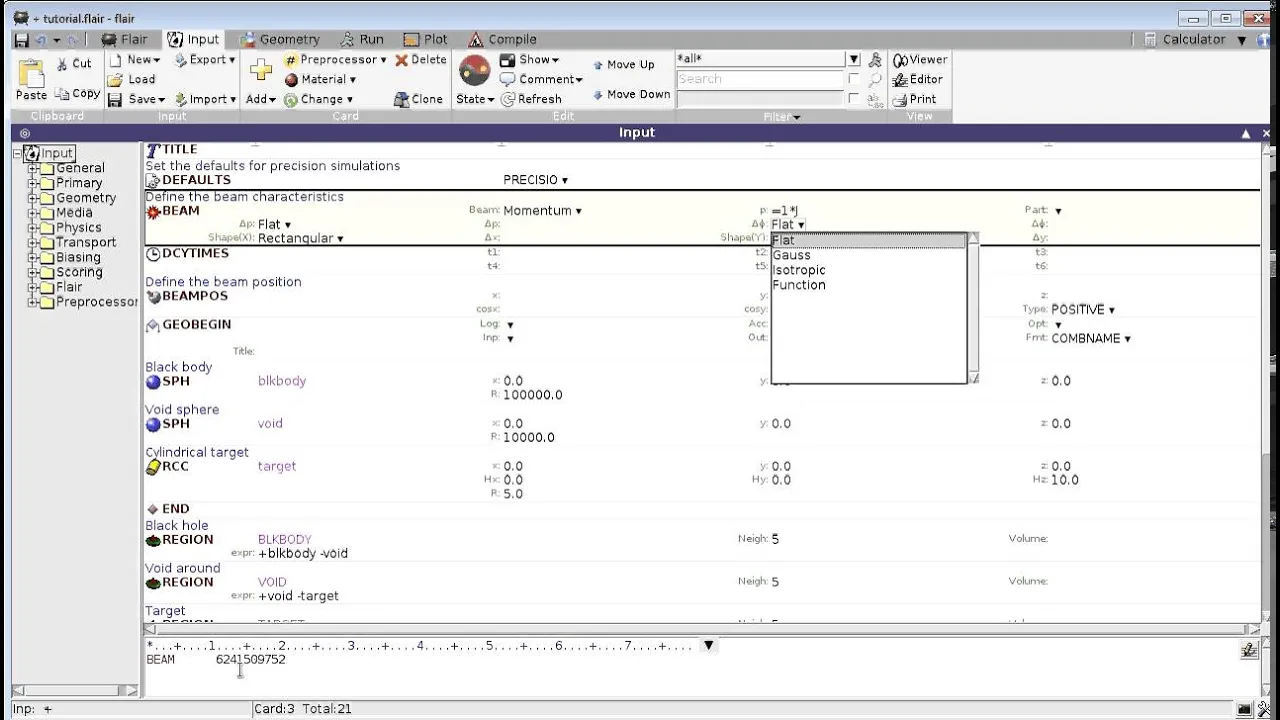Click the Export button
This screenshot has height=720, width=1280.
204,60
